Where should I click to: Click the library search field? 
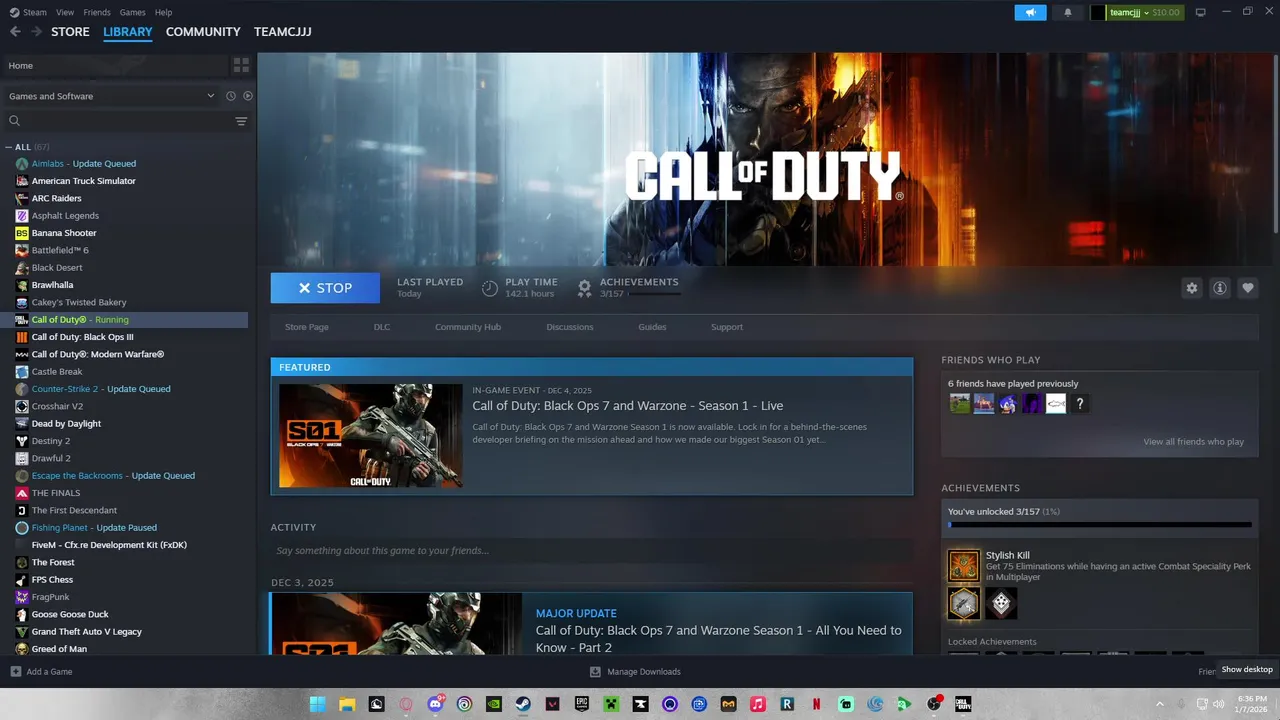click(x=117, y=121)
